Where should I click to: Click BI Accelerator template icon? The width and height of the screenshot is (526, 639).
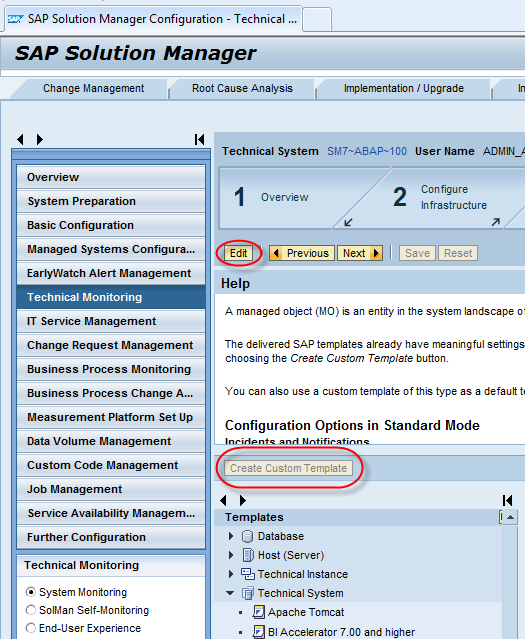coord(258,632)
